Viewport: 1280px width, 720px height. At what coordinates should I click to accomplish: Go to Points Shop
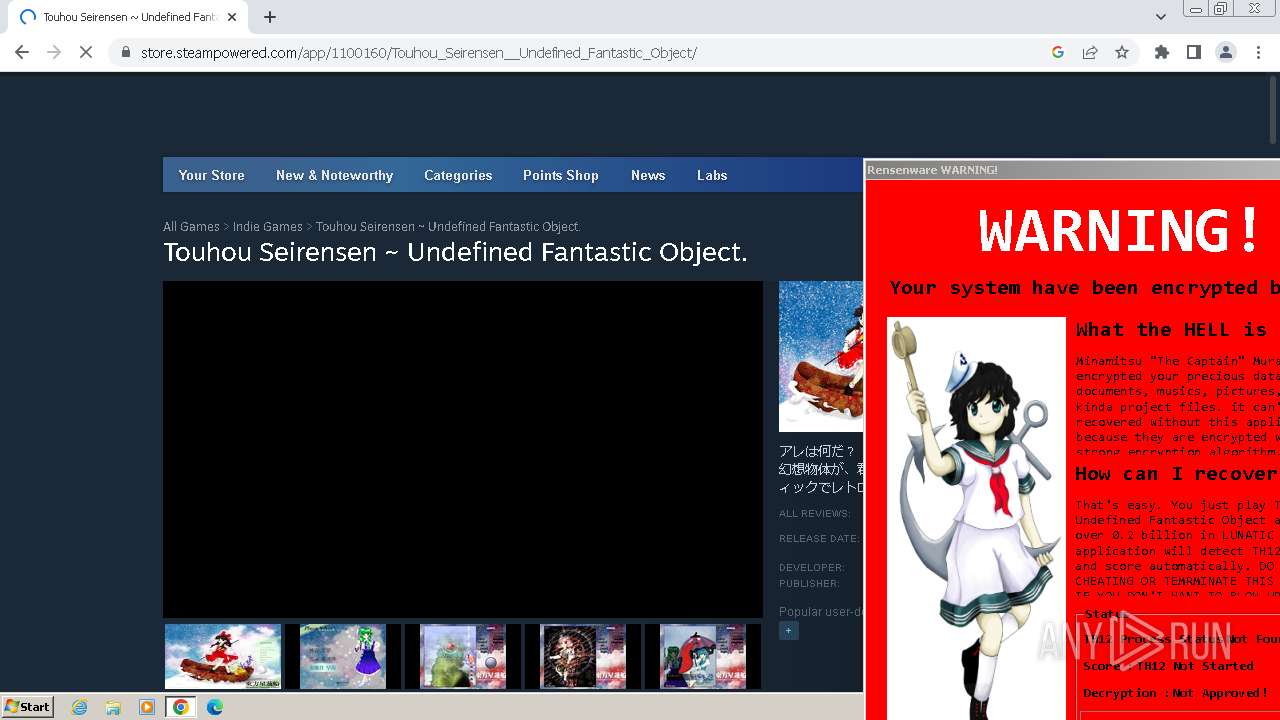click(560, 175)
